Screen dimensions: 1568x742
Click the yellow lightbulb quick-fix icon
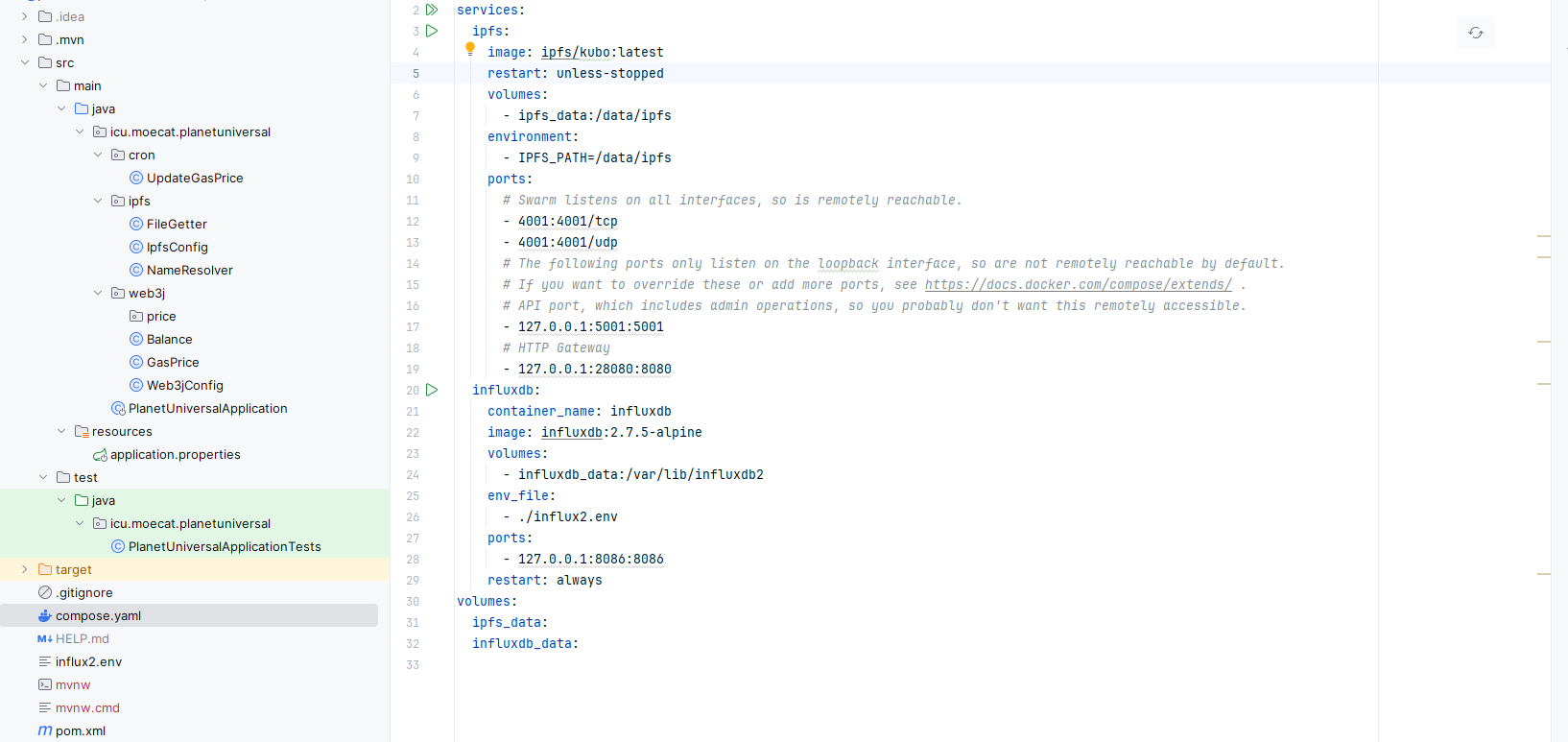tap(470, 48)
